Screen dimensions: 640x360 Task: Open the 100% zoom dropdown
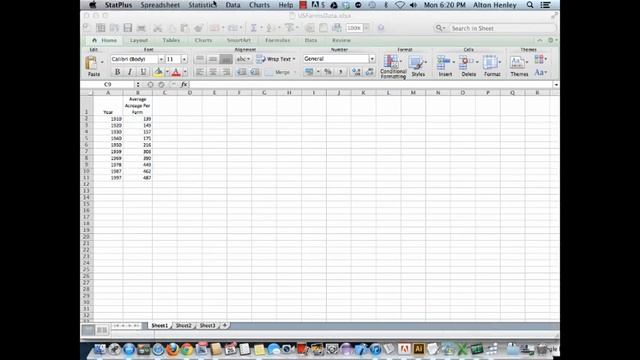pyautogui.click(x=367, y=28)
